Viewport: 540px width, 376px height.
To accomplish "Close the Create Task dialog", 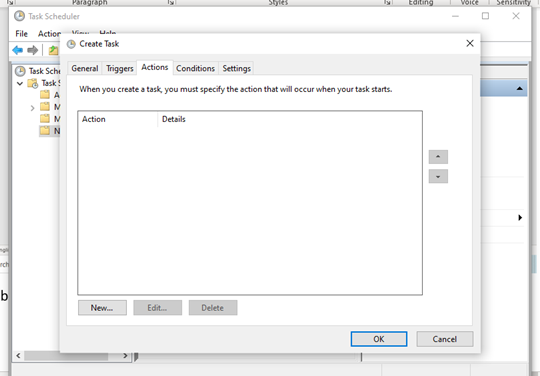I will [470, 43].
